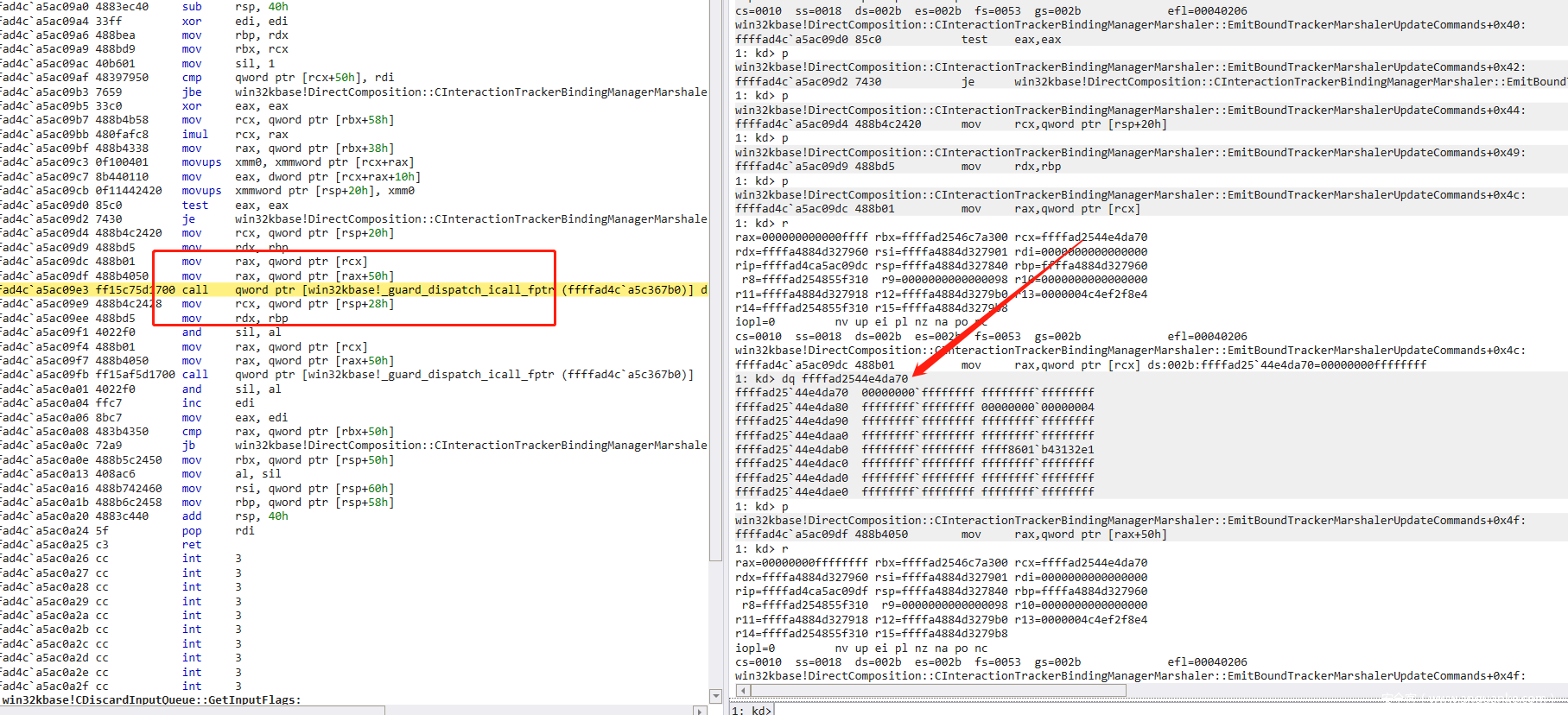Click the 'add rsp, 40h' instruction line
The image size is (1568, 715).
click(145, 516)
